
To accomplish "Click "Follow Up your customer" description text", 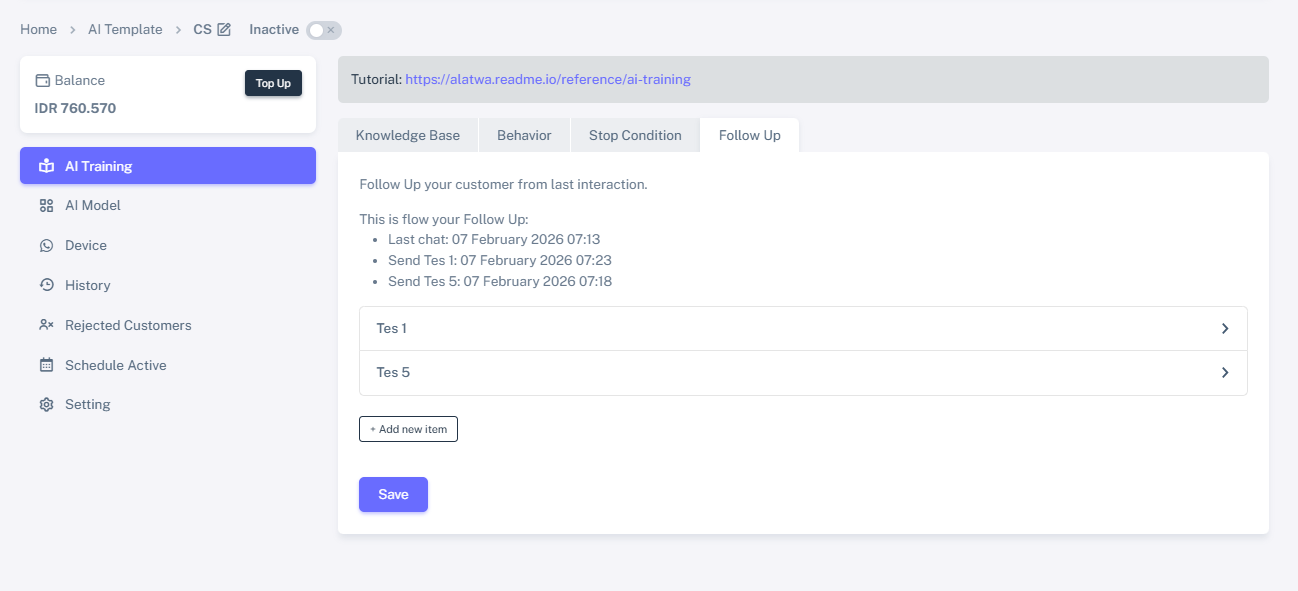I will (503, 185).
